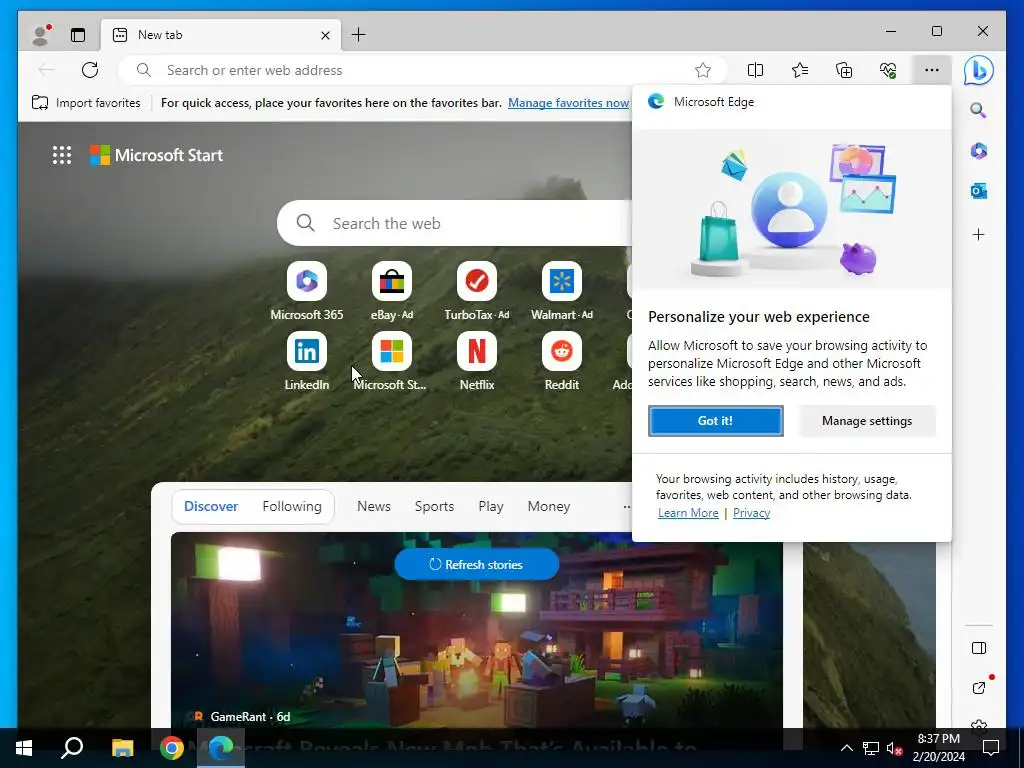Open the notification center icon
This screenshot has height=768, width=1024.
tap(991, 748)
